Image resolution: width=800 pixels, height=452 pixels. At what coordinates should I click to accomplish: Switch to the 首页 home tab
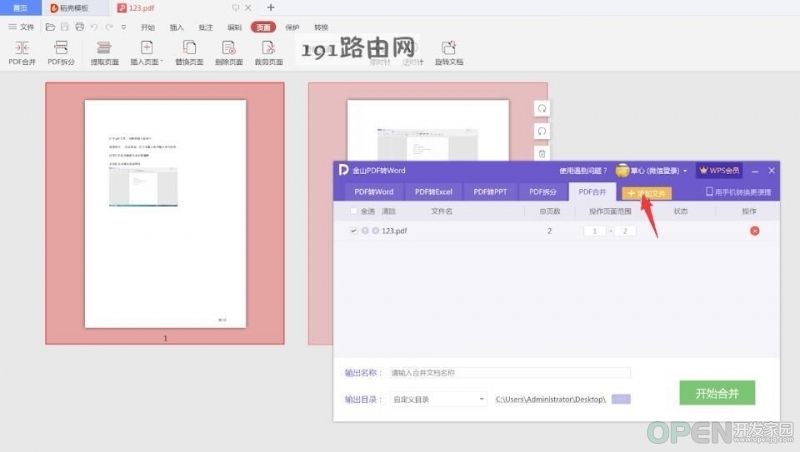tap(20, 8)
